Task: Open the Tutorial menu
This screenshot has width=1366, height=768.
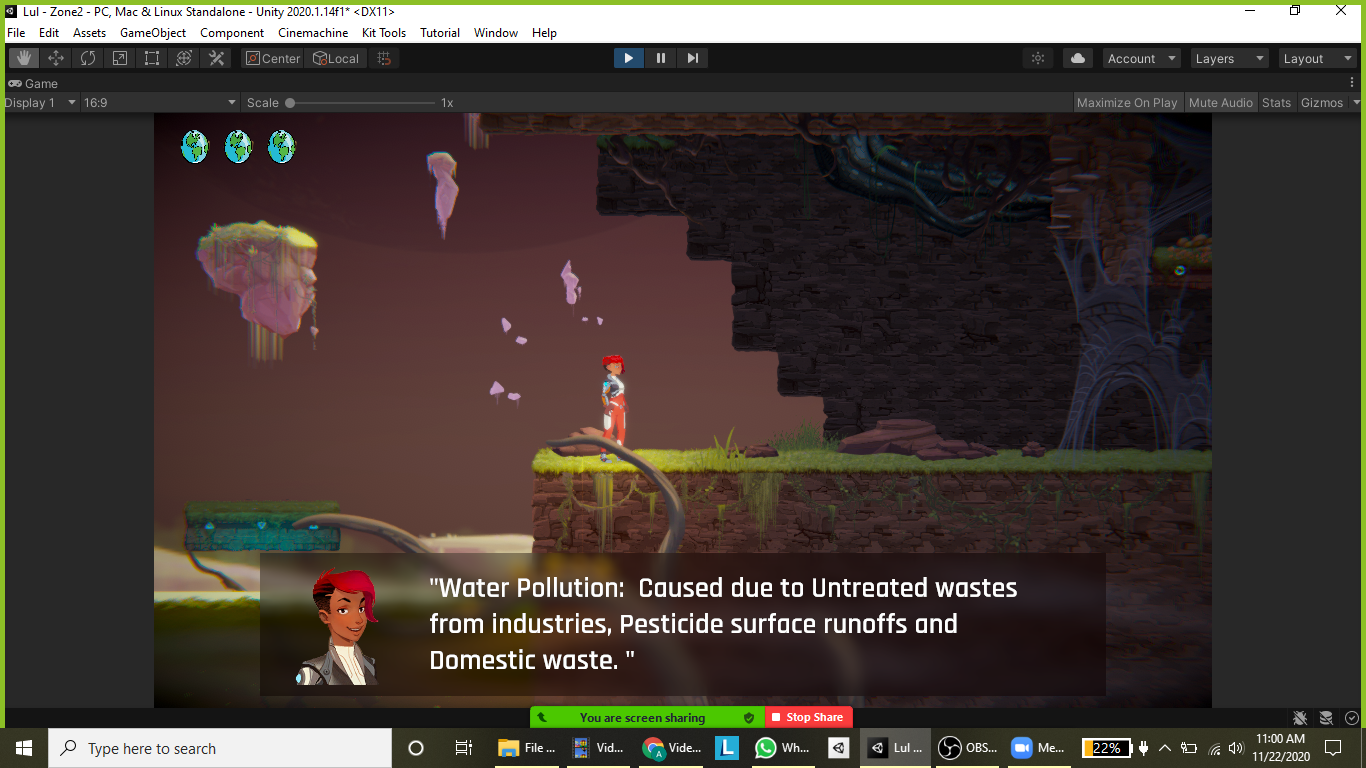Action: (x=440, y=32)
